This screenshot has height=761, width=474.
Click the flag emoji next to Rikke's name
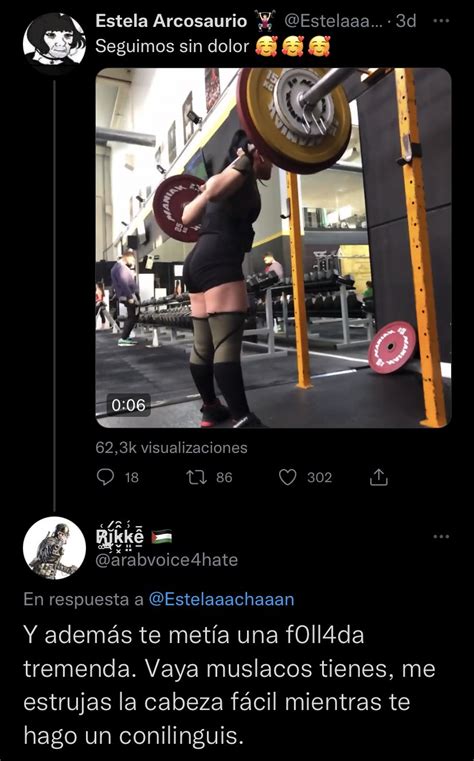[x=162, y=537]
